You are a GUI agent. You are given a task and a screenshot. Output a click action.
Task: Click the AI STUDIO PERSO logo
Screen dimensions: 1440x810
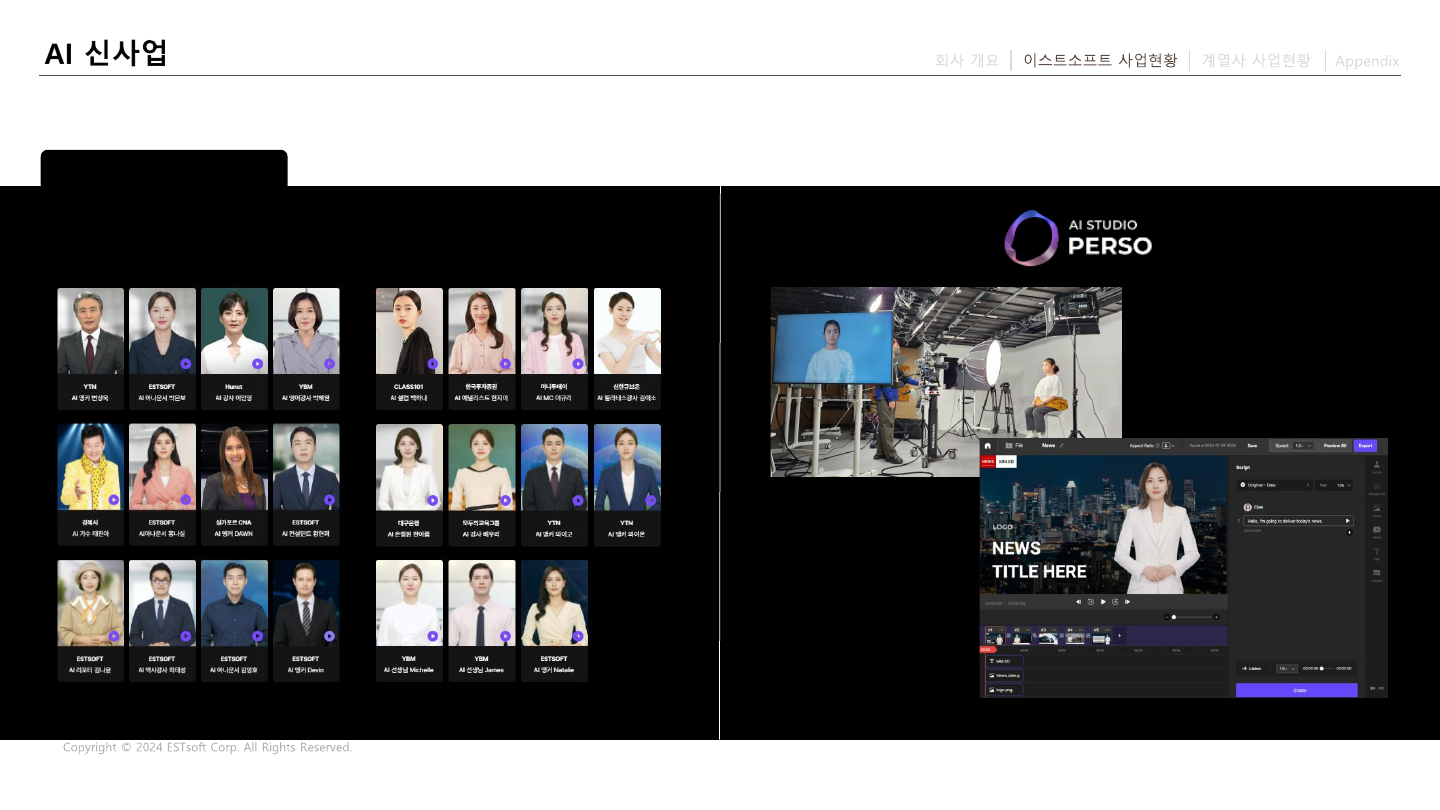1078,238
